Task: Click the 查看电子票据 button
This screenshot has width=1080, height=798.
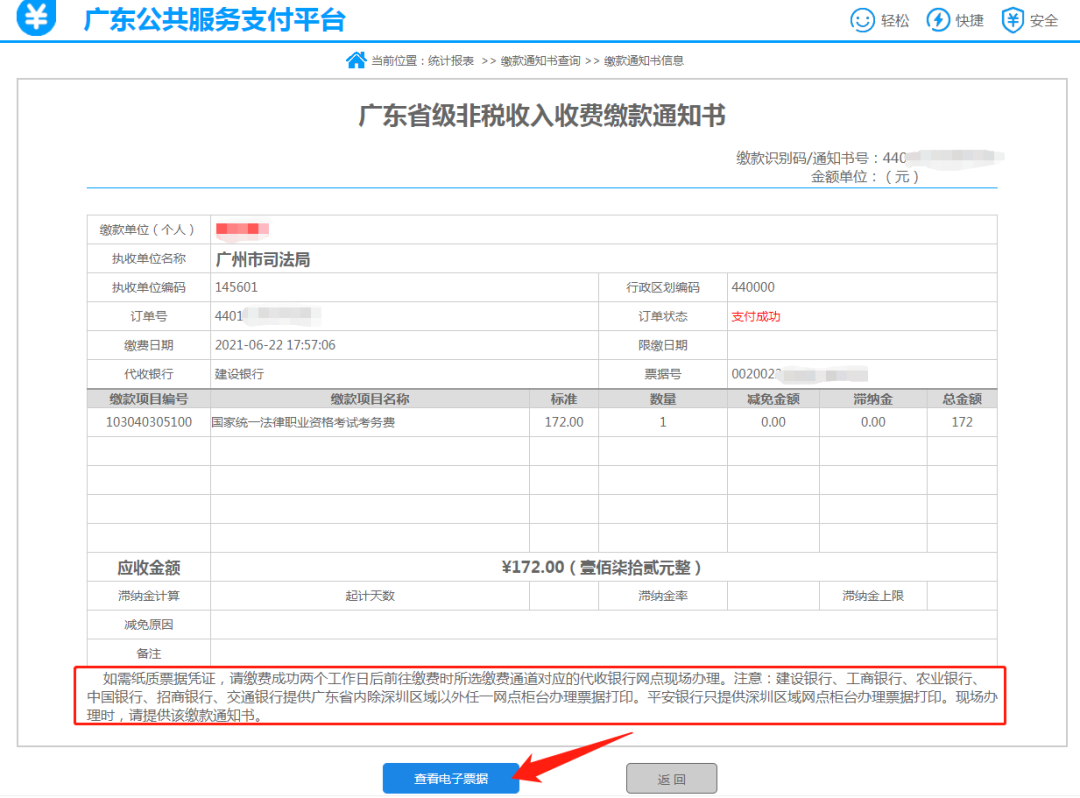Action: pos(451,779)
